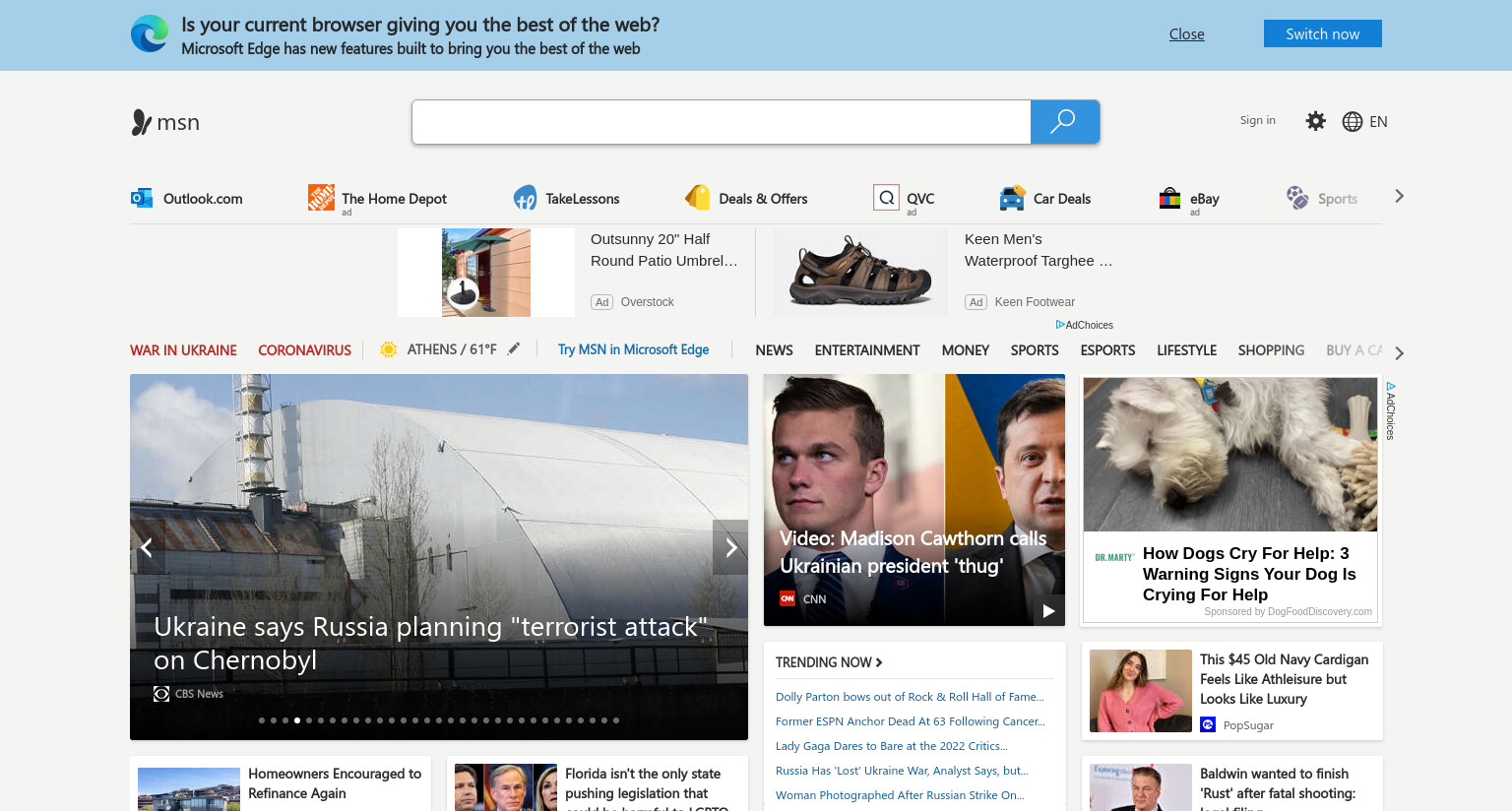
Task: Click the Microsoft Edge logo in banner
Action: [150, 34]
